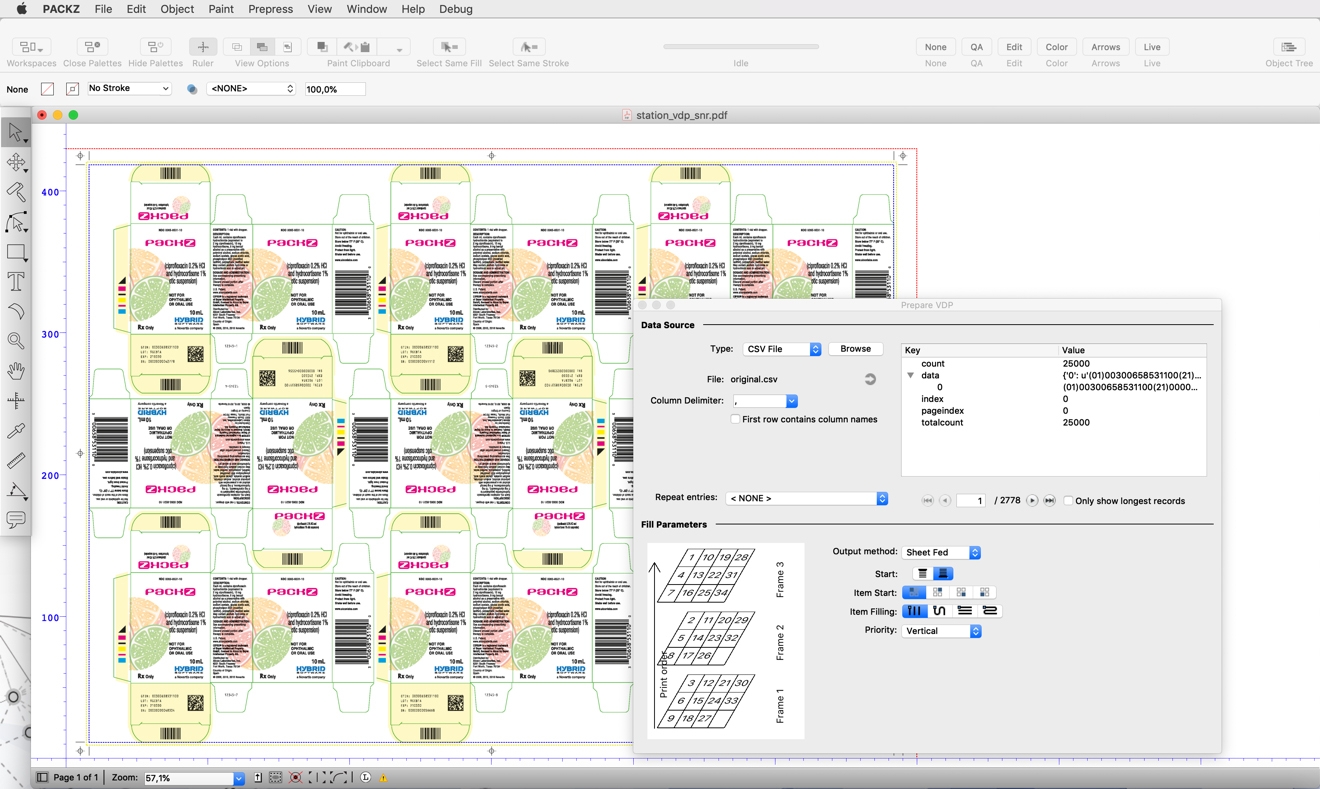The image size is (1320, 789).
Task: Click the stroke color swatch
Action: tap(72, 89)
